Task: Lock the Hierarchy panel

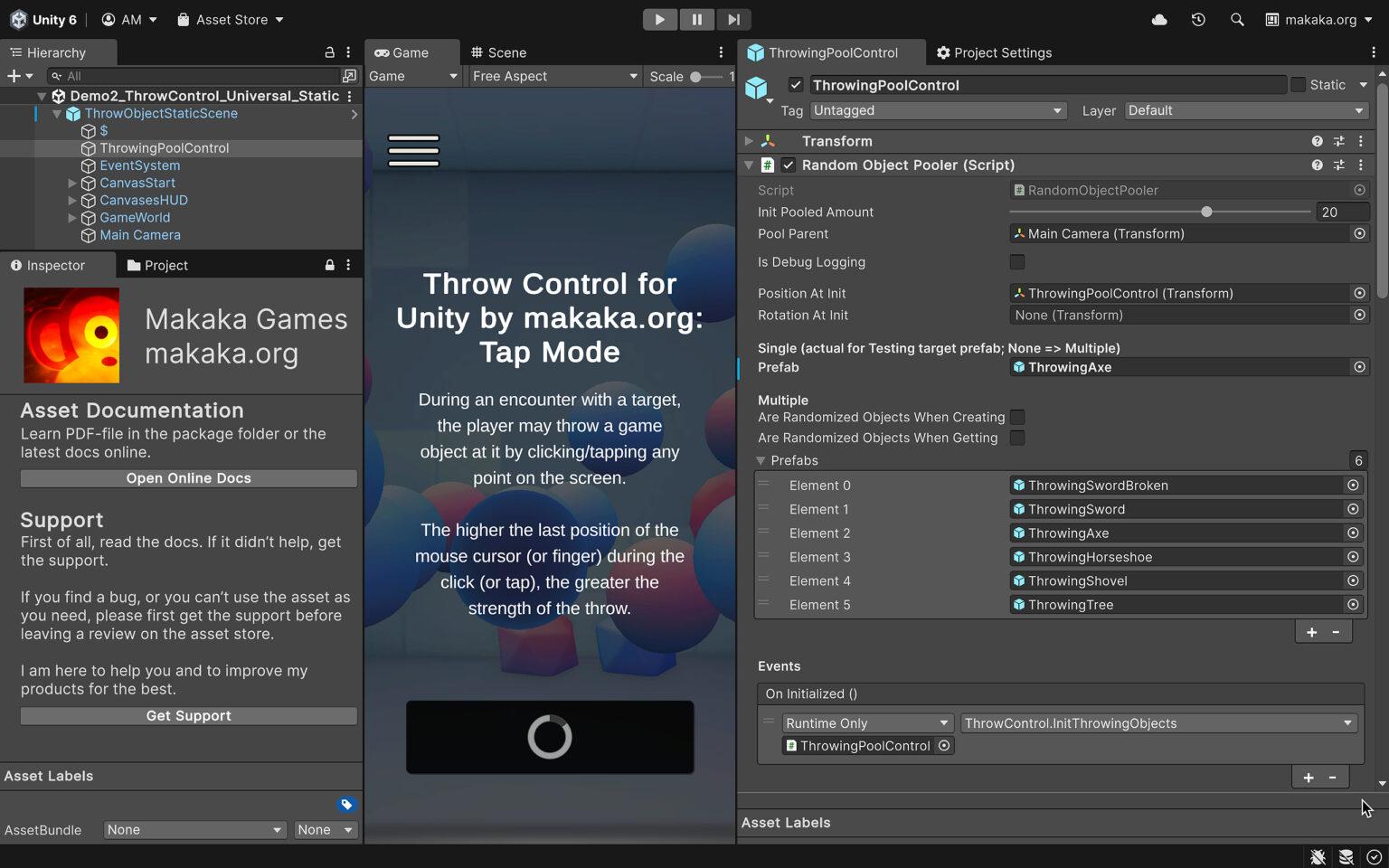Action: [x=329, y=52]
